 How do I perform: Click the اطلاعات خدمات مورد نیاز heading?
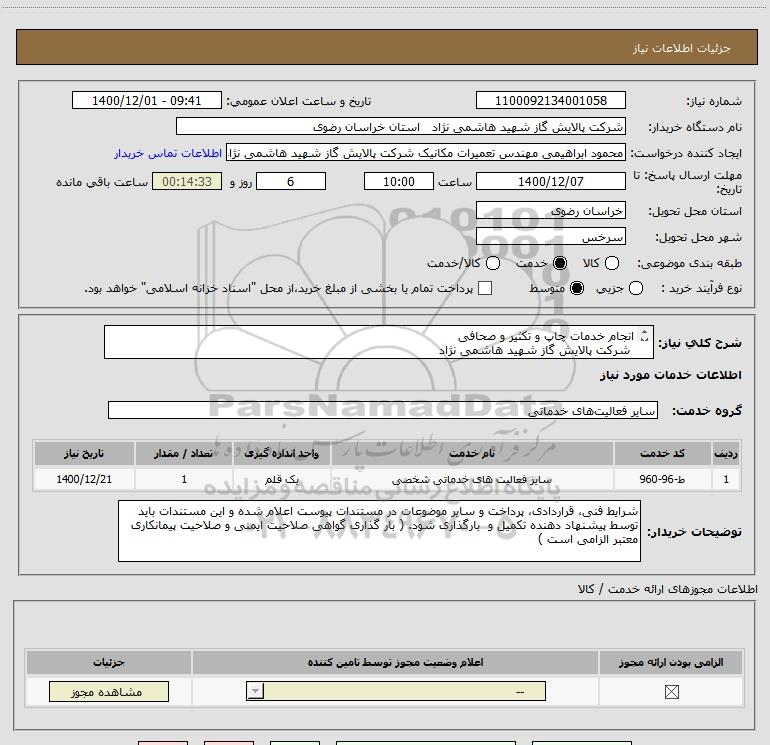point(670,375)
